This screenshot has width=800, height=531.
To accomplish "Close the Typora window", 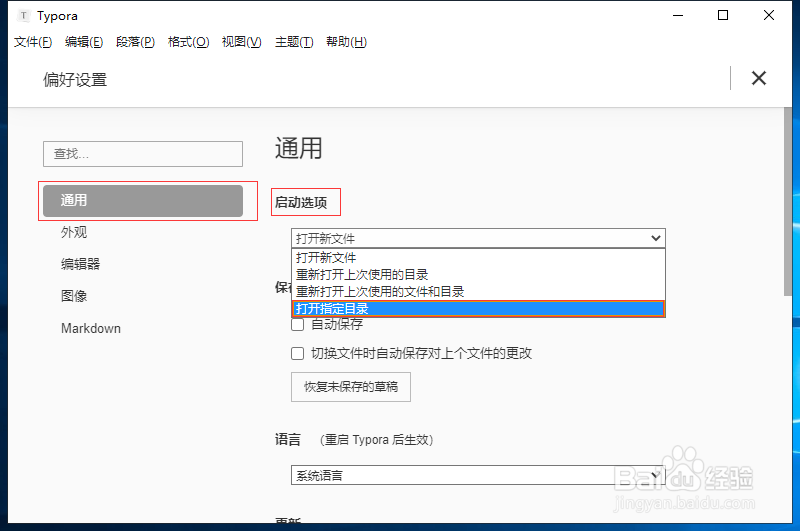I will (768, 15).
